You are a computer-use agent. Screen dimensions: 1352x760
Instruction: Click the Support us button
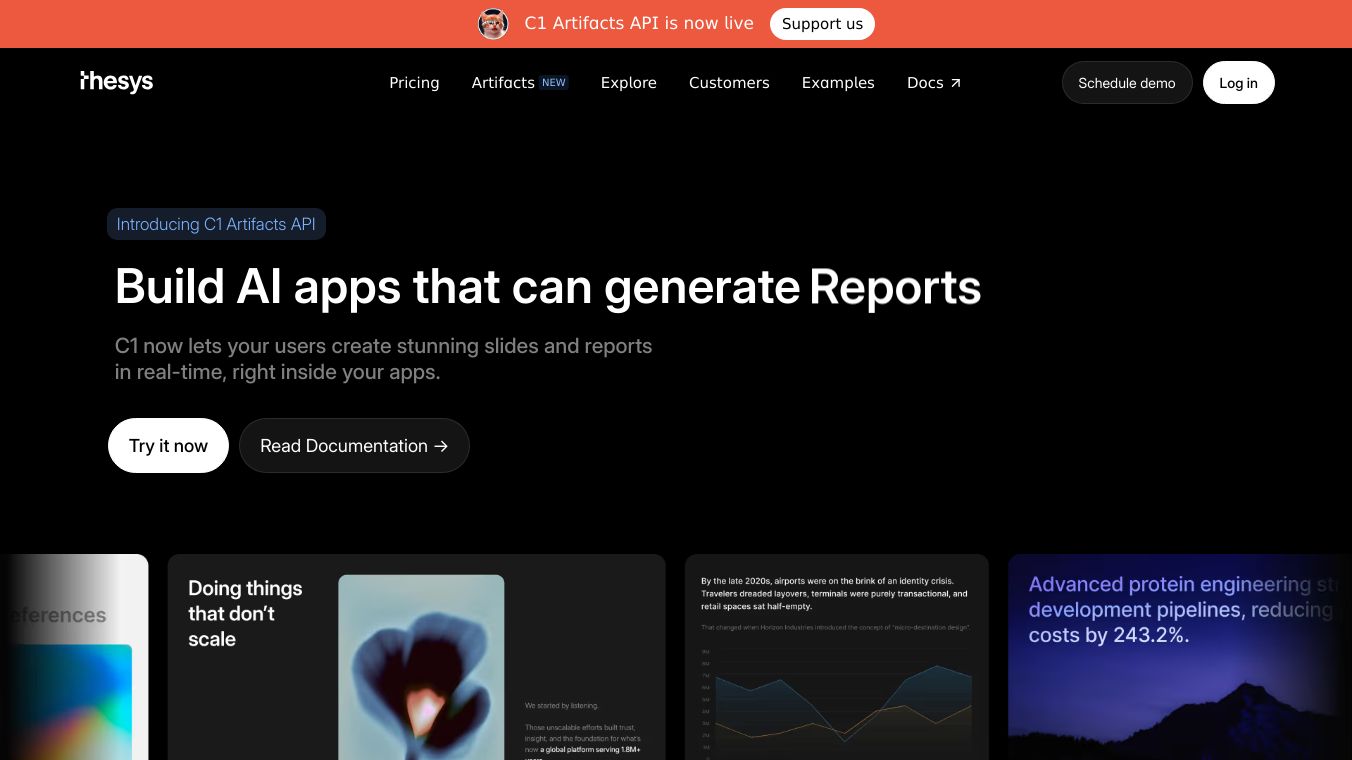pos(822,24)
